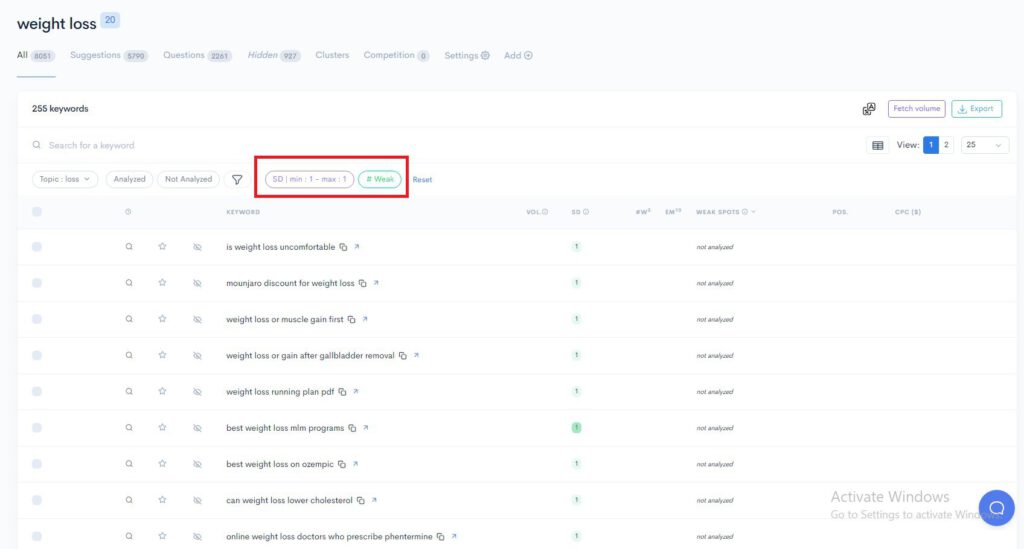Viewport: 1024px width, 549px height.
Task: Check 'best weight loss mlm programs' row
Action: coord(37,428)
